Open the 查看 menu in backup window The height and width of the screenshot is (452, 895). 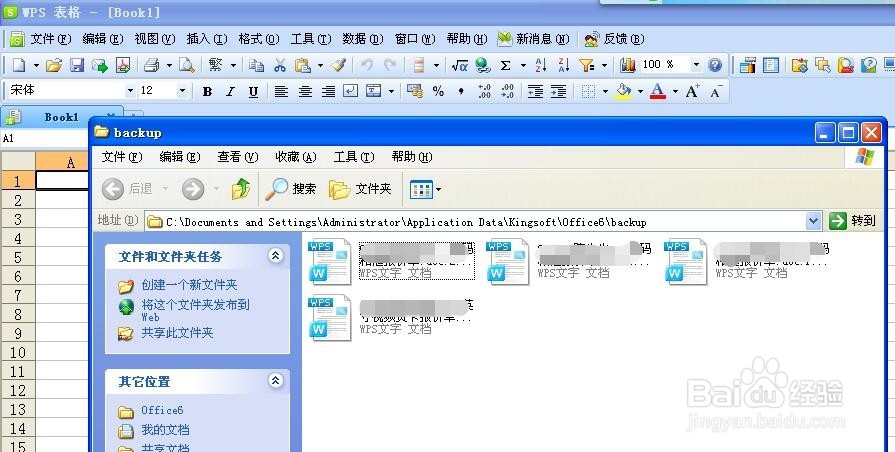click(x=237, y=156)
